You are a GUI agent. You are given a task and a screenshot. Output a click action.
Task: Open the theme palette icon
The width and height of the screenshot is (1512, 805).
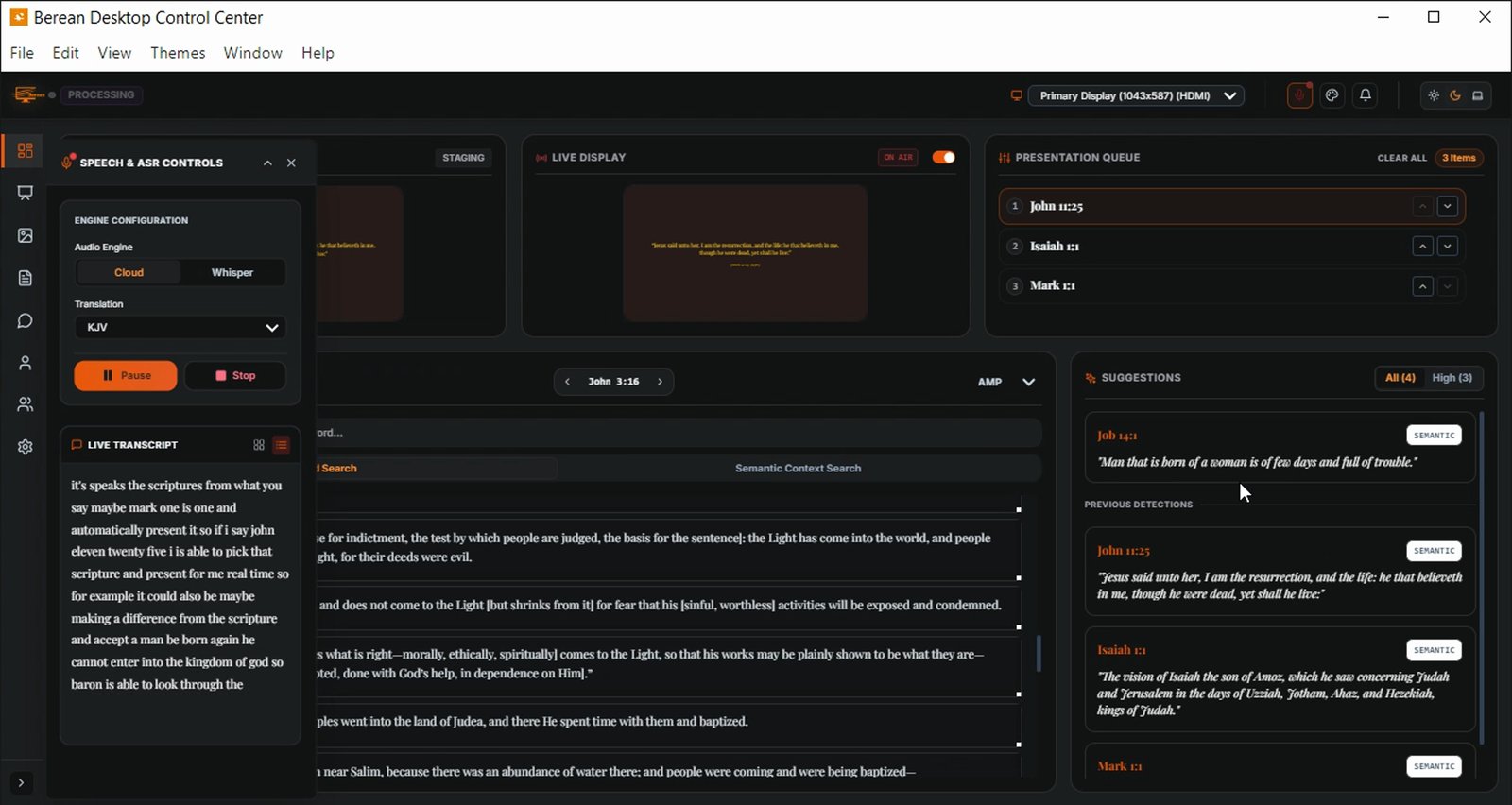point(1332,95)
